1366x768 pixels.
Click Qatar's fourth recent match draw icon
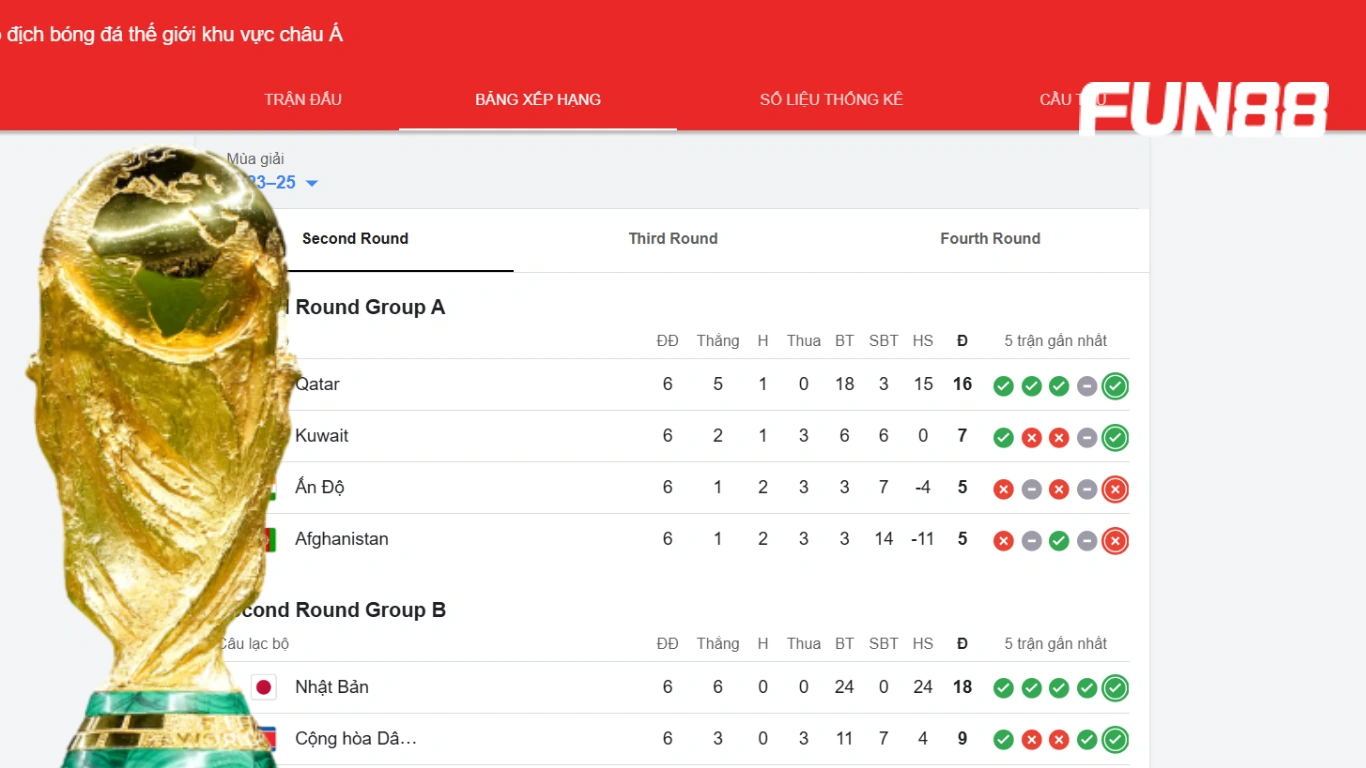coord(1087,386)
